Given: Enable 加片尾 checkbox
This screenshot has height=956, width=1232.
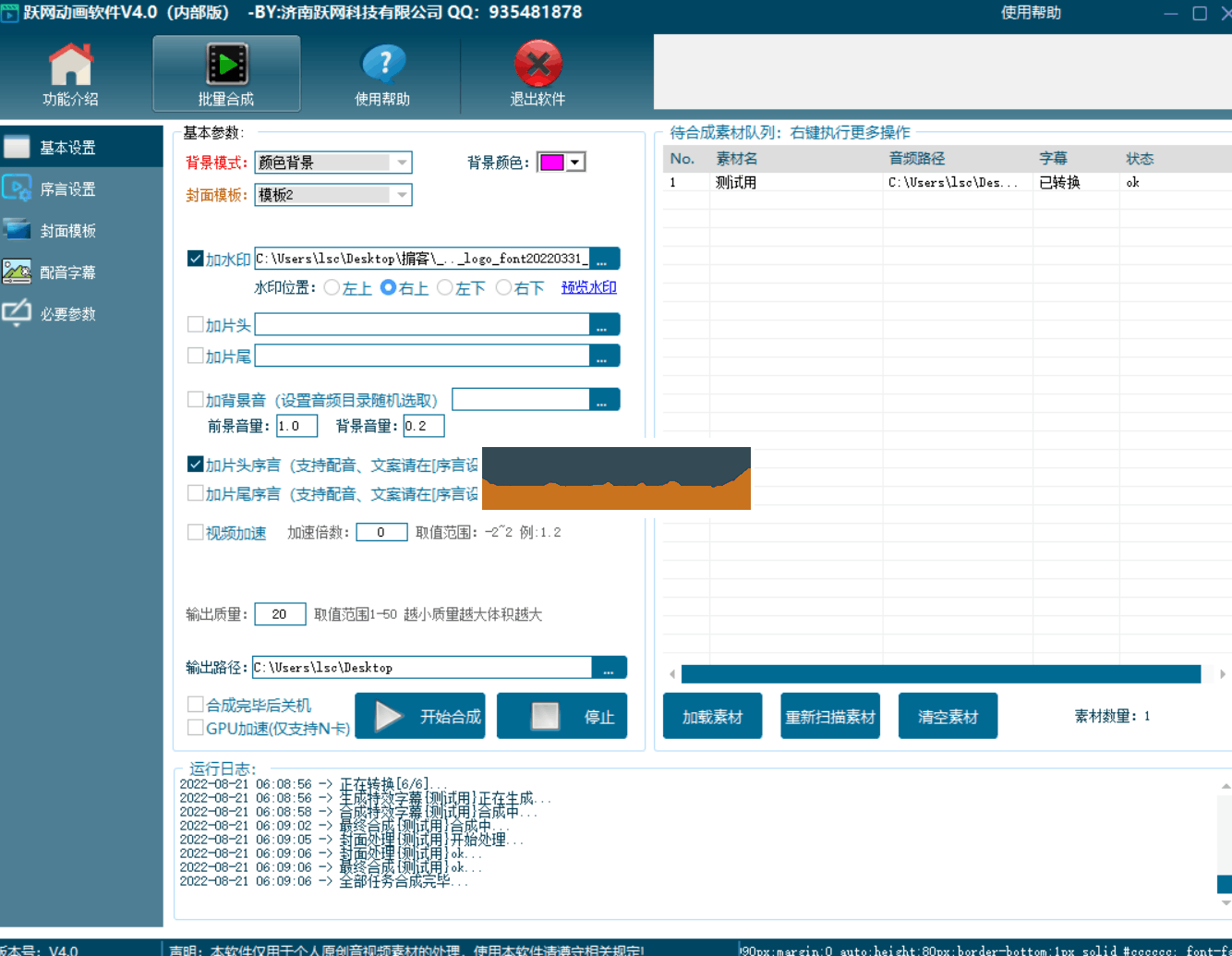Looking at the screenshot, I should (195, 355).
